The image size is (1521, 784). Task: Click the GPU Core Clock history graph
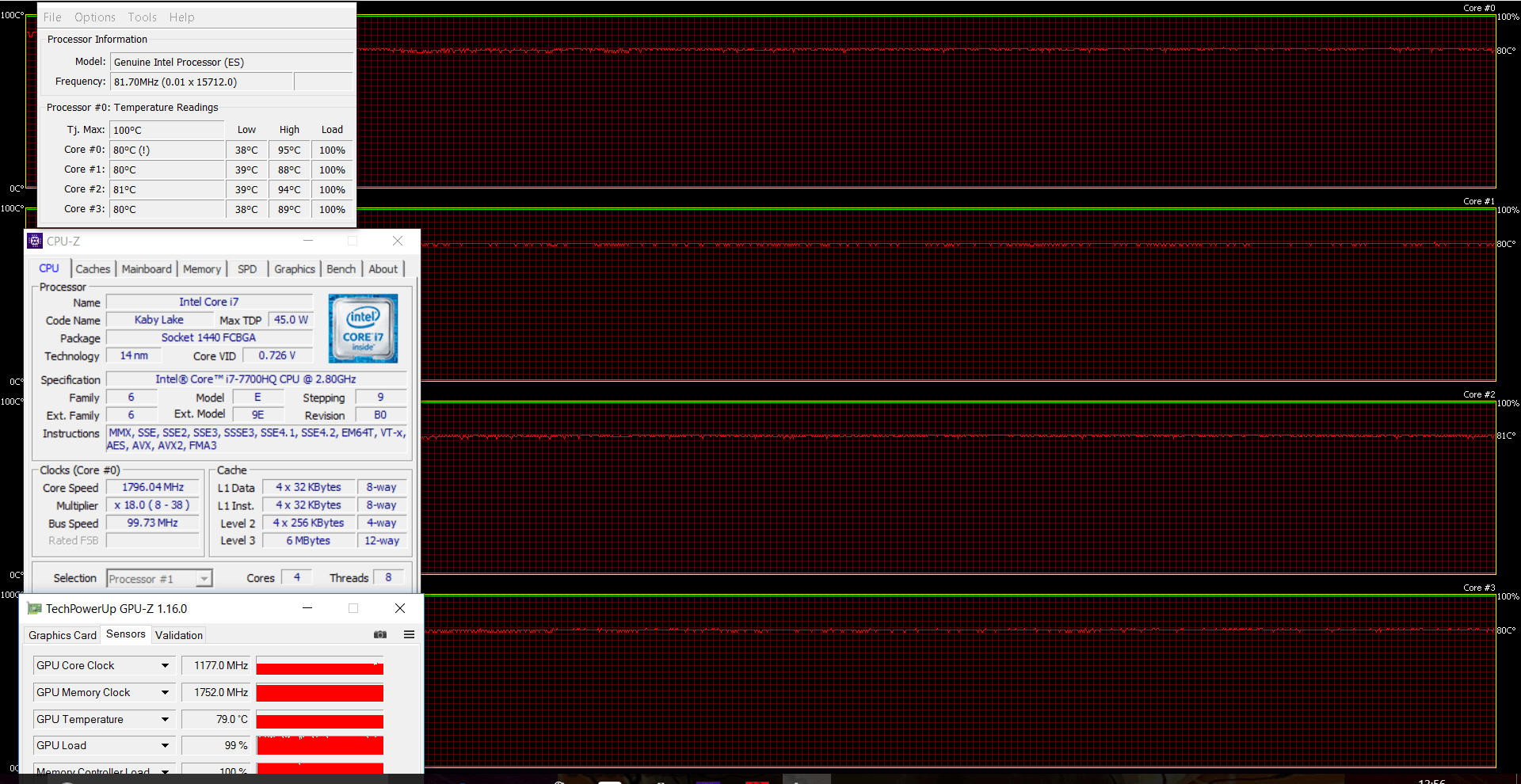tap(320, 666)
